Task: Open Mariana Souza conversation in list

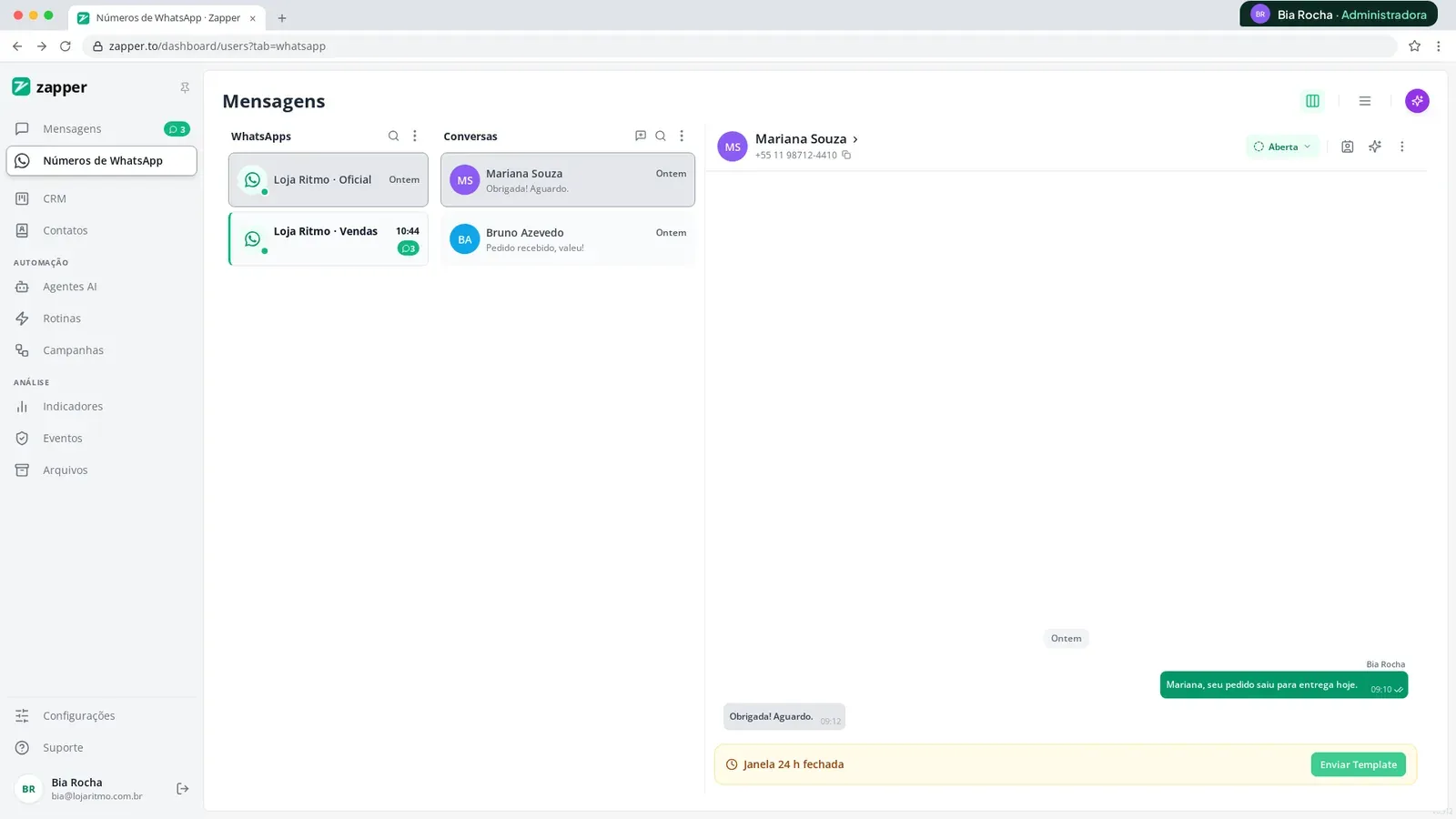Action: click(568, 180)
